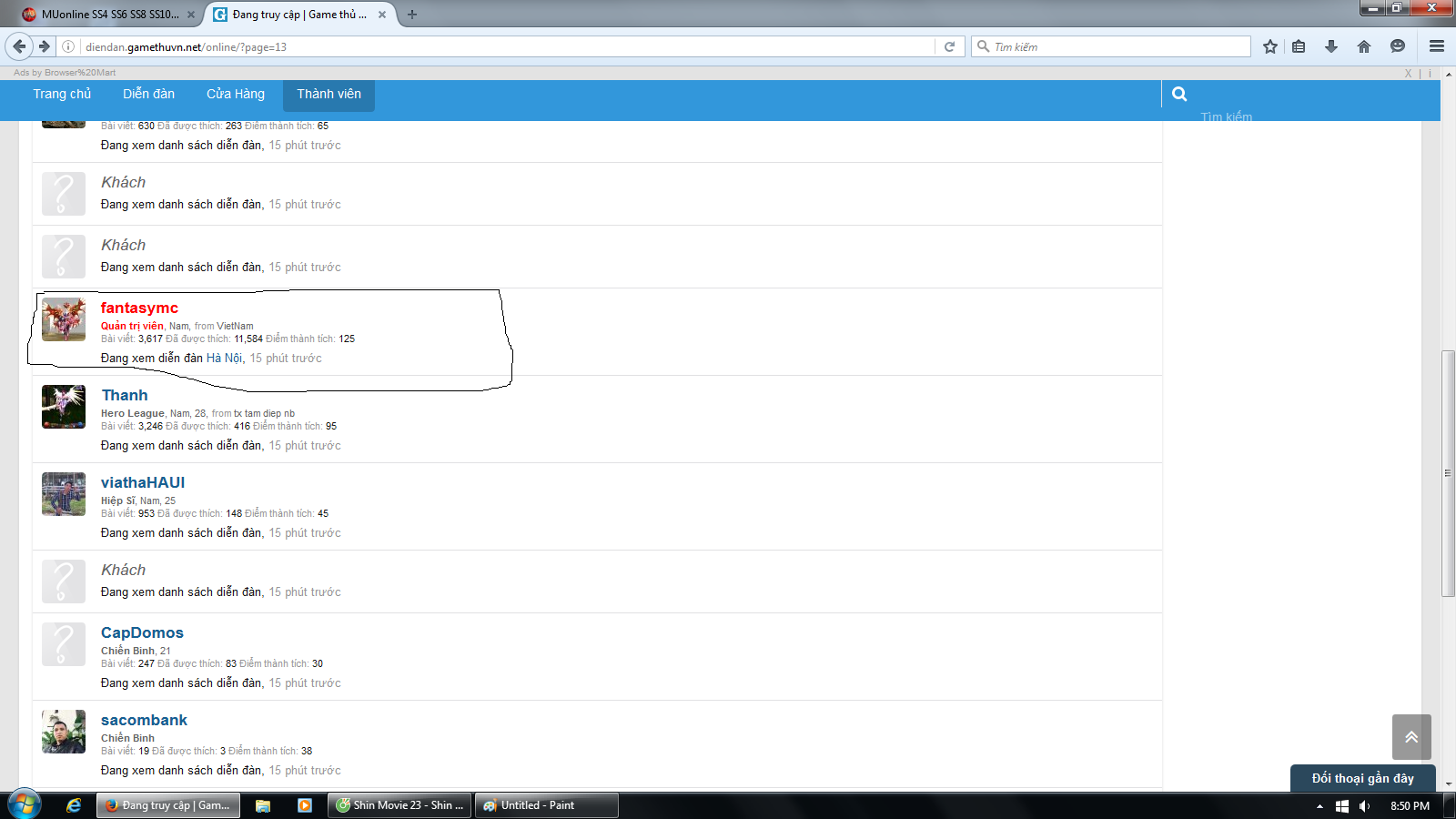Select the Cửa Hàng menu item
Viewport: 1456px width, 819px height.
[x=235, y=94]
